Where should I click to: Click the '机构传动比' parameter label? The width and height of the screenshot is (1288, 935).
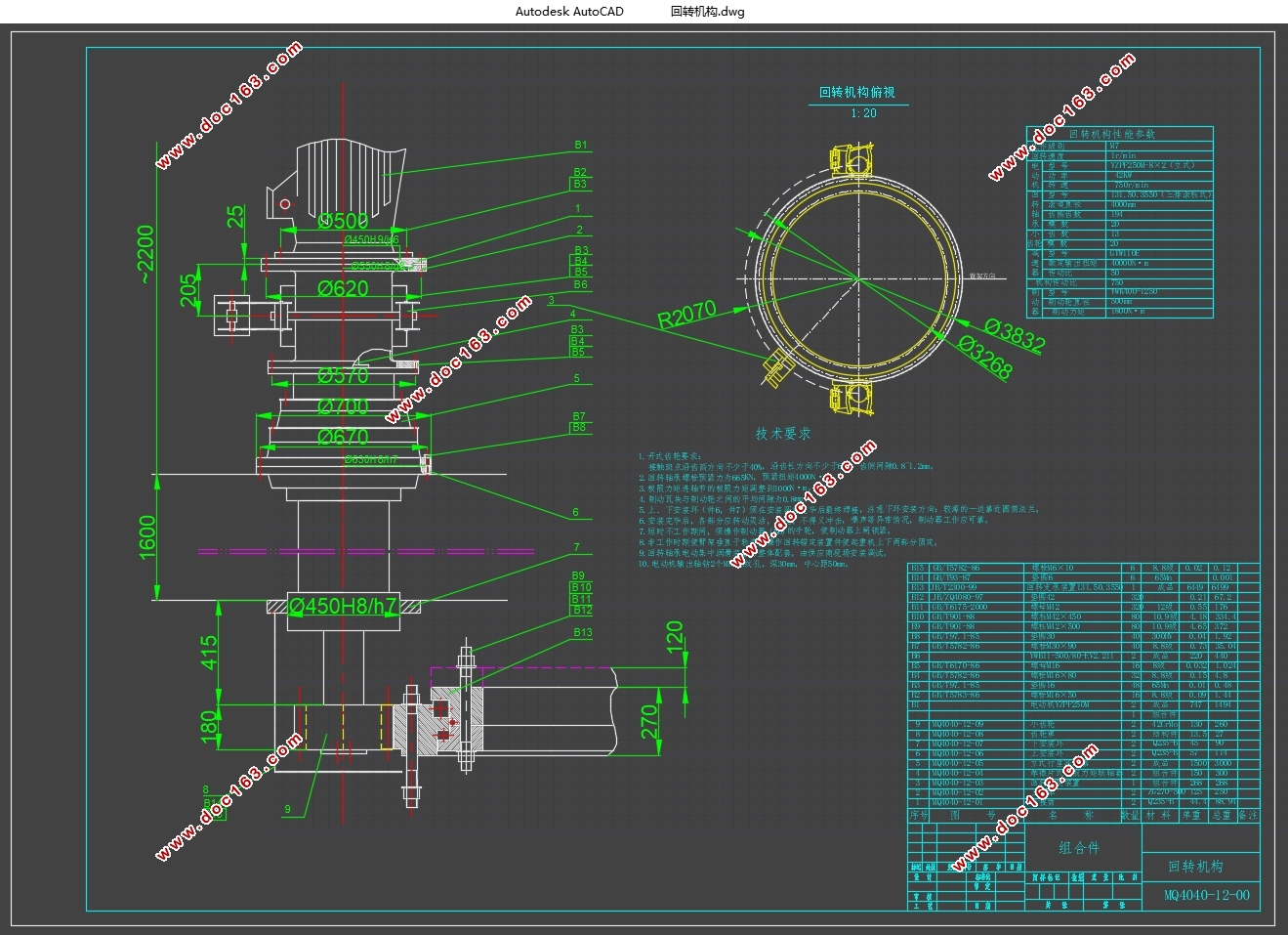click(1056, 282)
